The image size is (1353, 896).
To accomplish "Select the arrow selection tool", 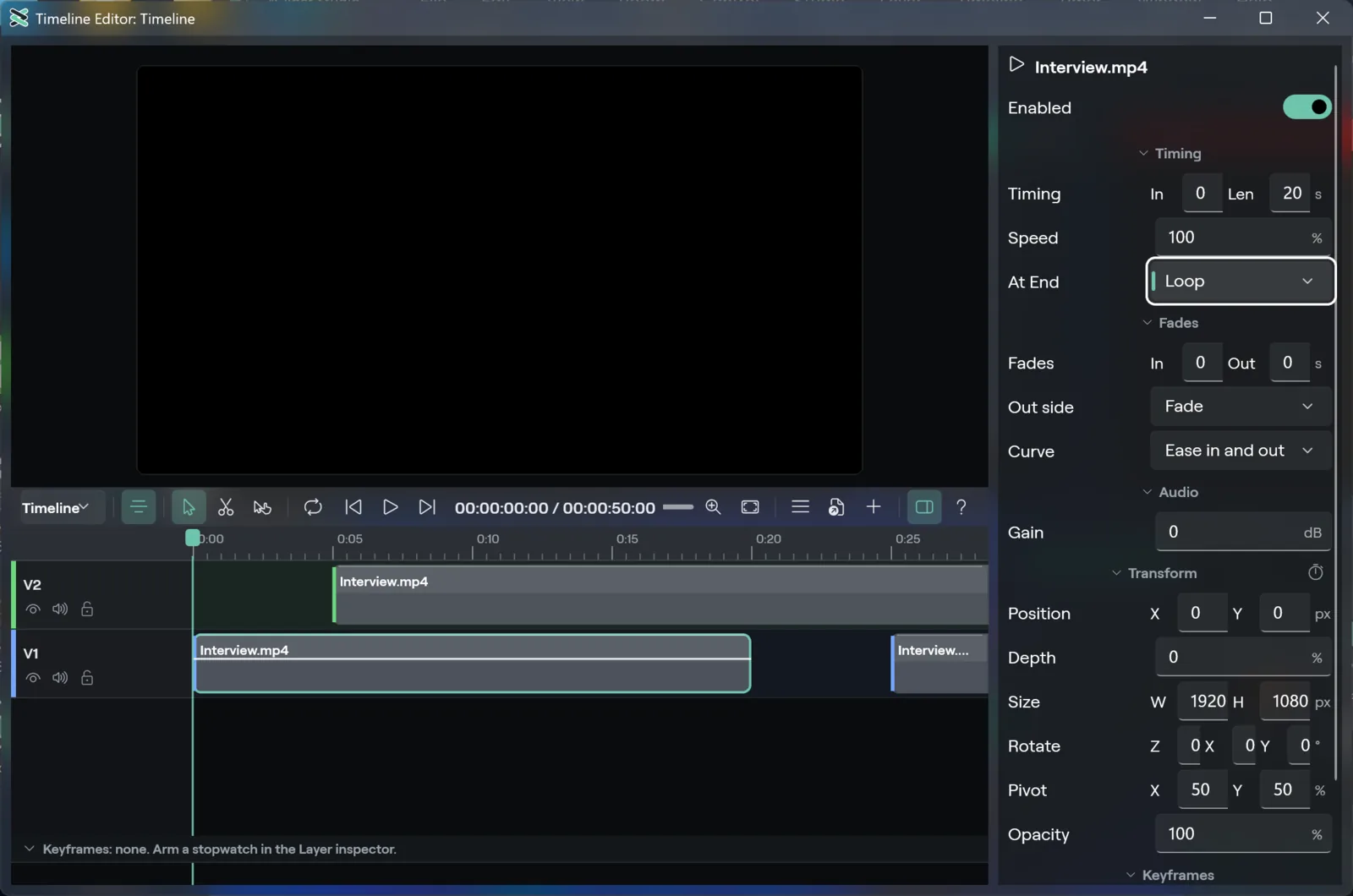I will (x=189, y=507).
